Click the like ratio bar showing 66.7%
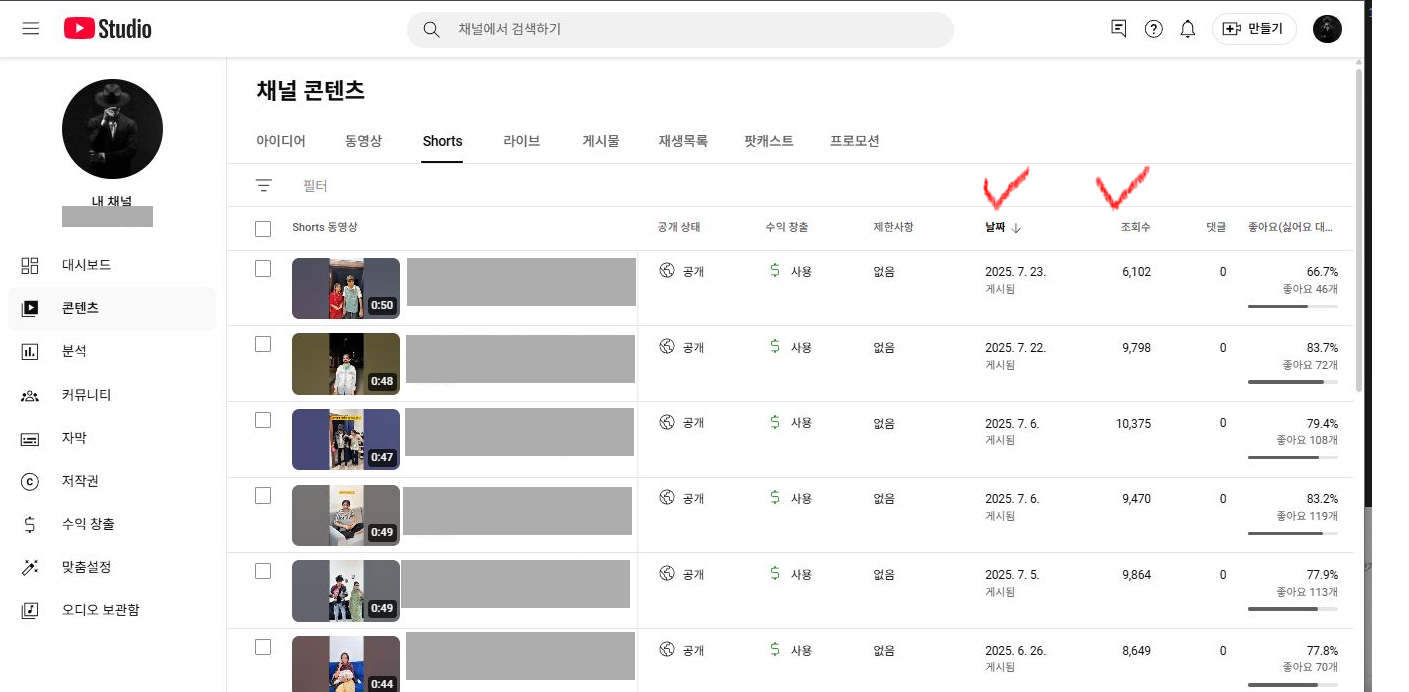 point(1292,306)
